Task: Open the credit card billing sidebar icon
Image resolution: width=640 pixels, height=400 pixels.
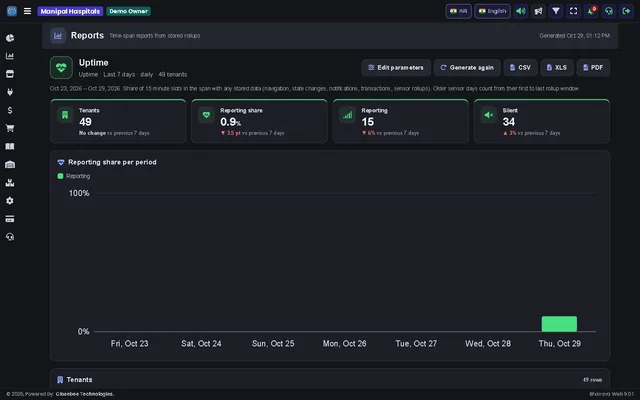Action: (10, 219)
